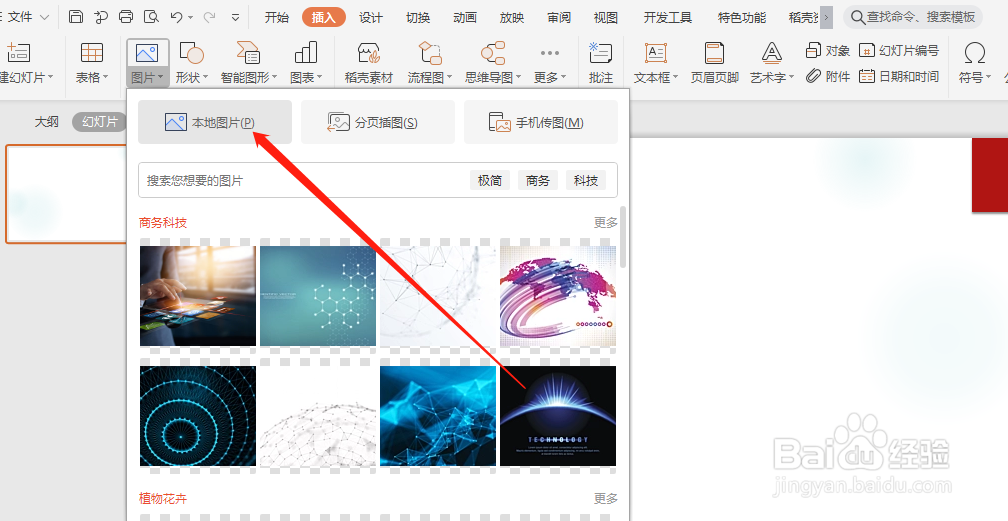The height and width of the screenshot is (521, 1008).
Task: Insert Date and Time (日期和时间)
Action: pyautogui.click(x=899, y=77)
